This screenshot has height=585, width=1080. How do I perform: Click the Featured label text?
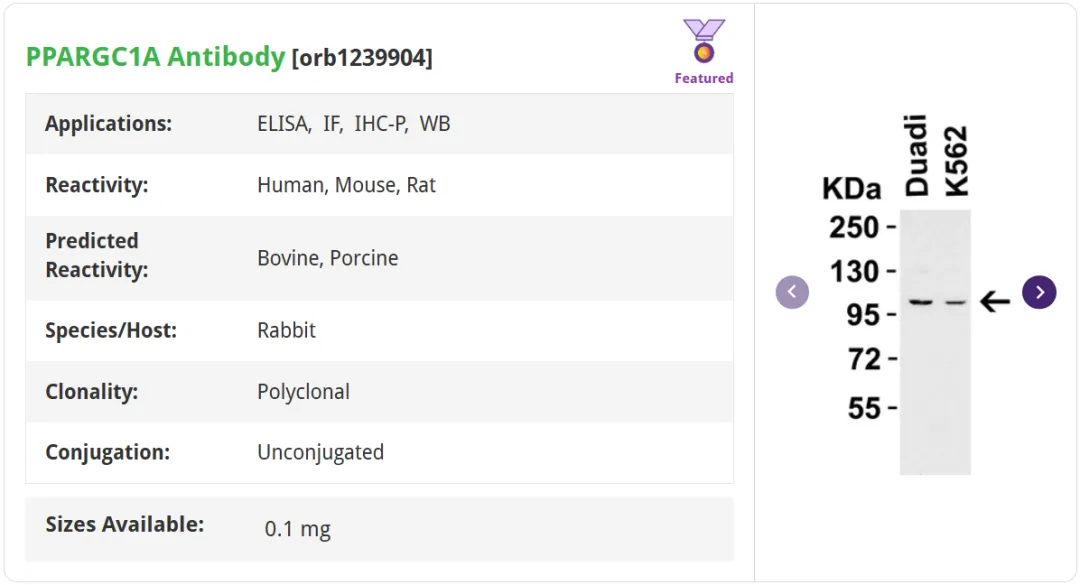click(703, 78)
